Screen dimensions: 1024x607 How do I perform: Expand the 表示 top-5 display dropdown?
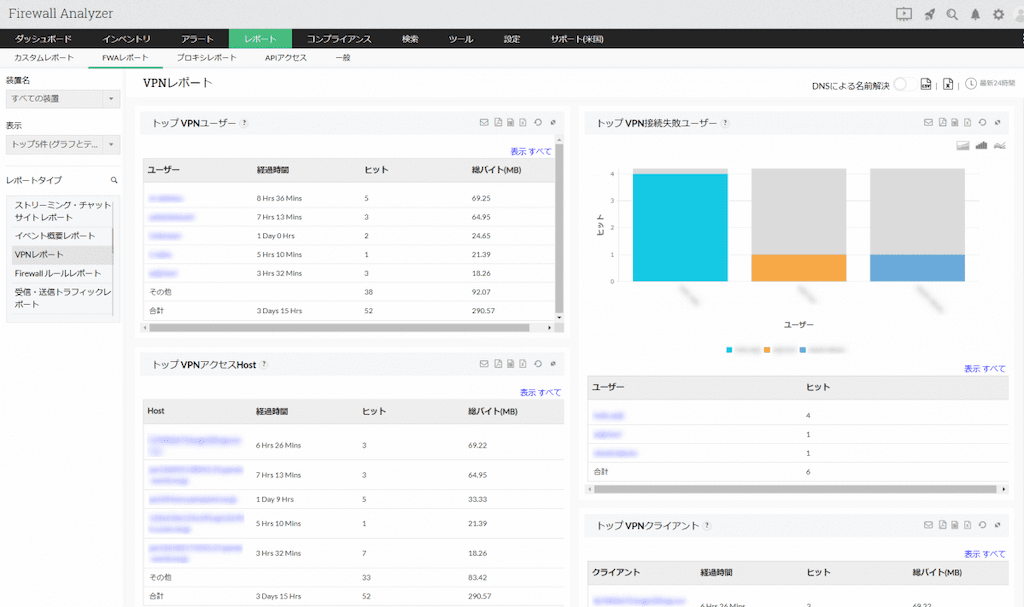click(62, 144)
